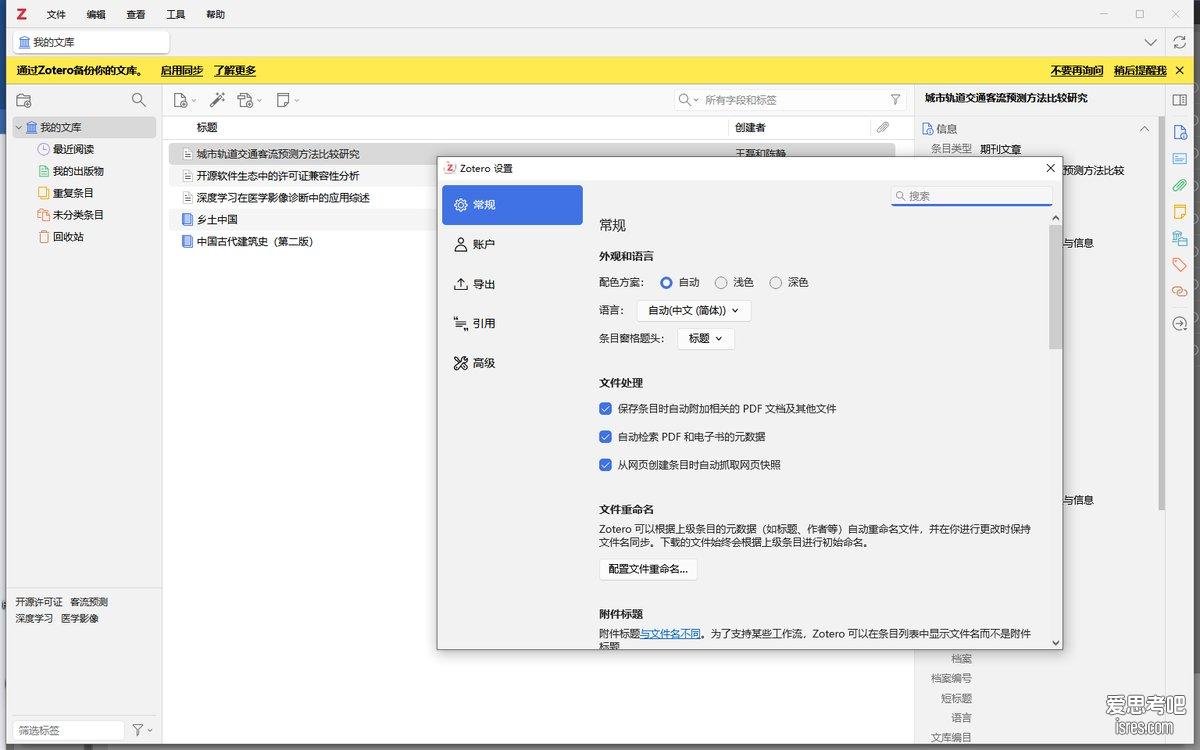This screenshot has height=750, width=1200.
Task: Open tab list dropdown chevron at top right
Action: coord(1150,42)
